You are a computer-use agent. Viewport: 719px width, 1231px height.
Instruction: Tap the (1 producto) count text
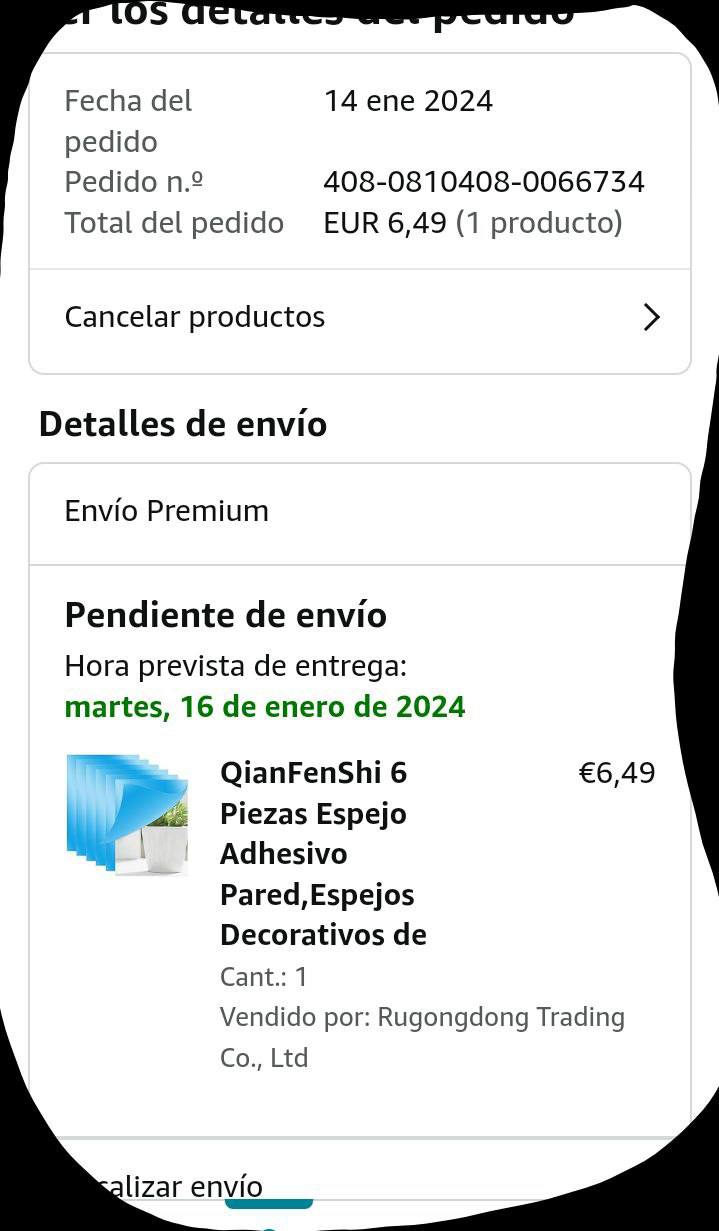click(x=539, y=223)
